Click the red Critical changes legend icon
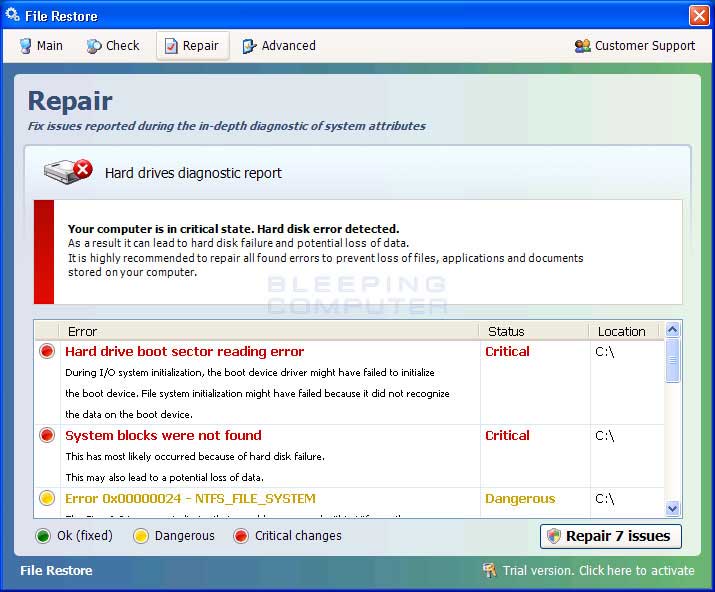Image resolution: width=715 pixels, height=592 pixels. click(241, 536)
